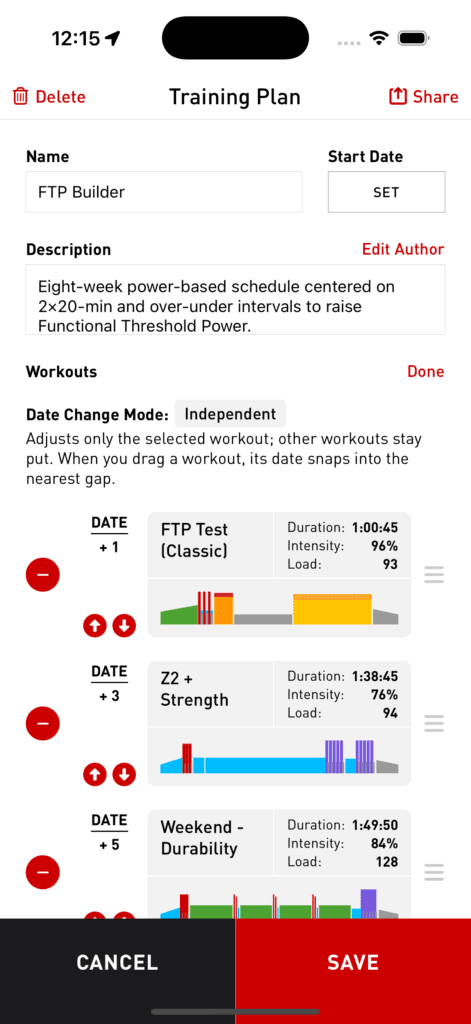Remove the Weekend - Durability workout

[x=42, y=872]
